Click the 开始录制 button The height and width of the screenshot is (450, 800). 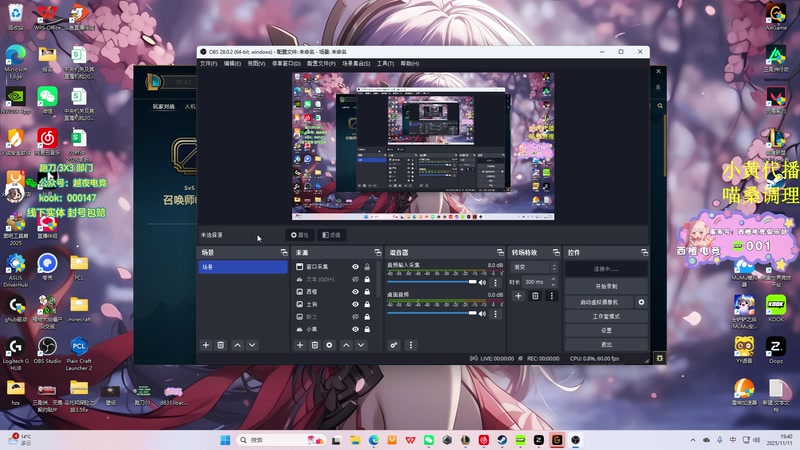[x=606, y=286]
